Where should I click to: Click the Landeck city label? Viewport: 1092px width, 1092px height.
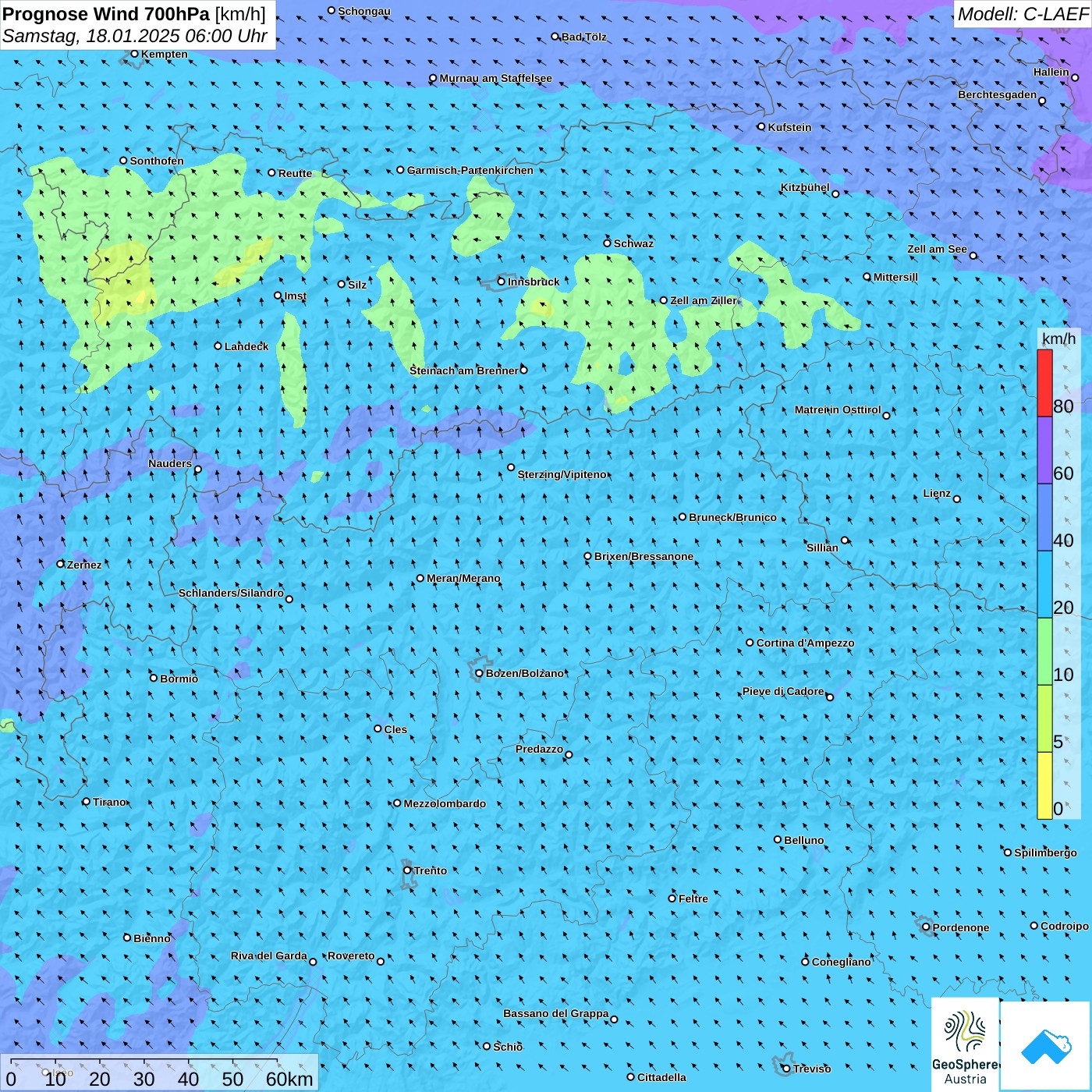[246, 346]
